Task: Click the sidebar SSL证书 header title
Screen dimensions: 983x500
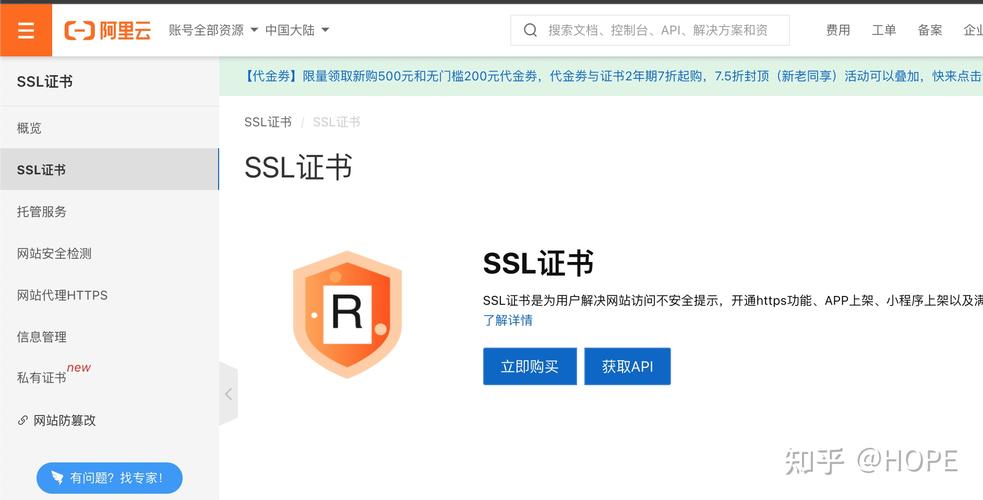Action: click(45, 81)
